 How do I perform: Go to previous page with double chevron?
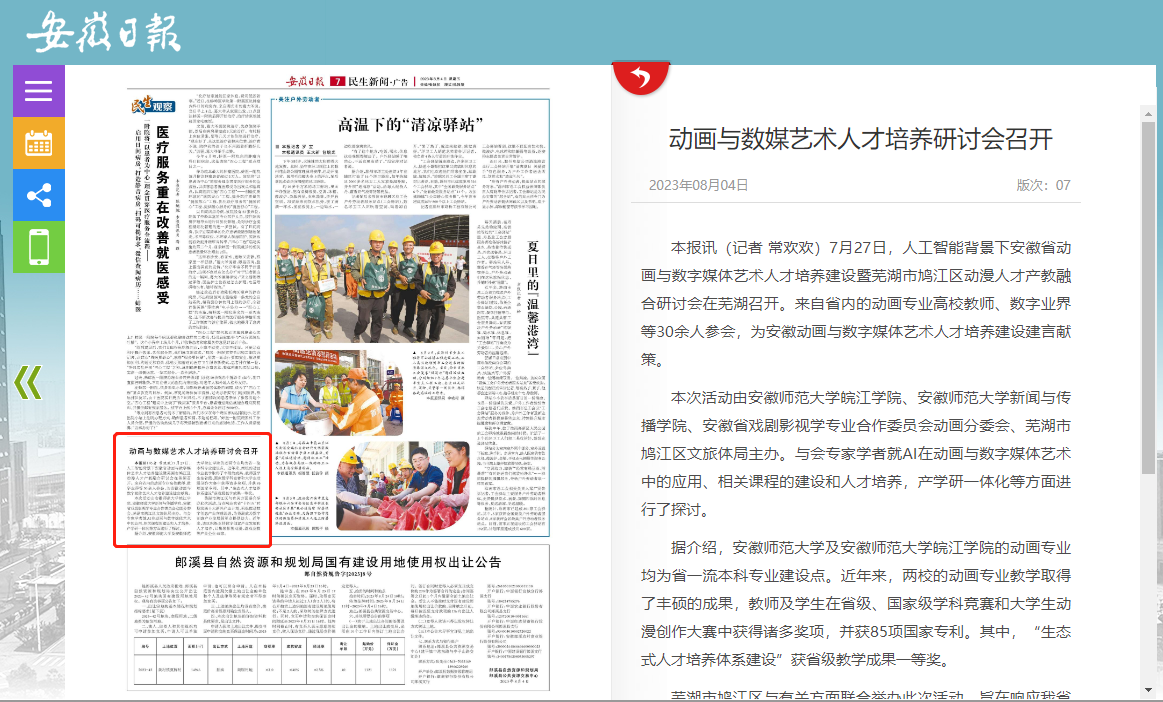coord(28,383)
